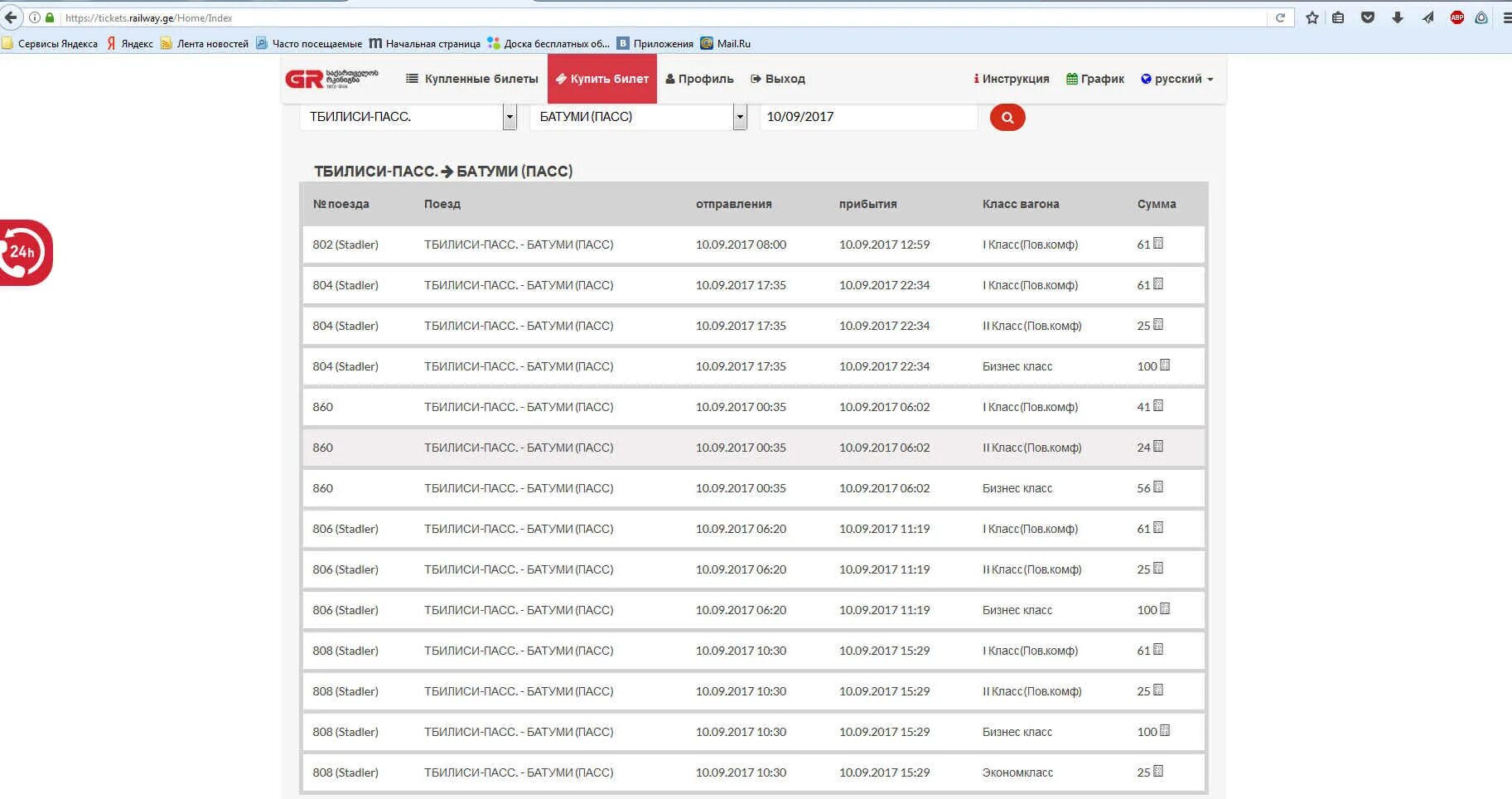Open the bookmarks list toolbar icon

tap(1338, 17)
